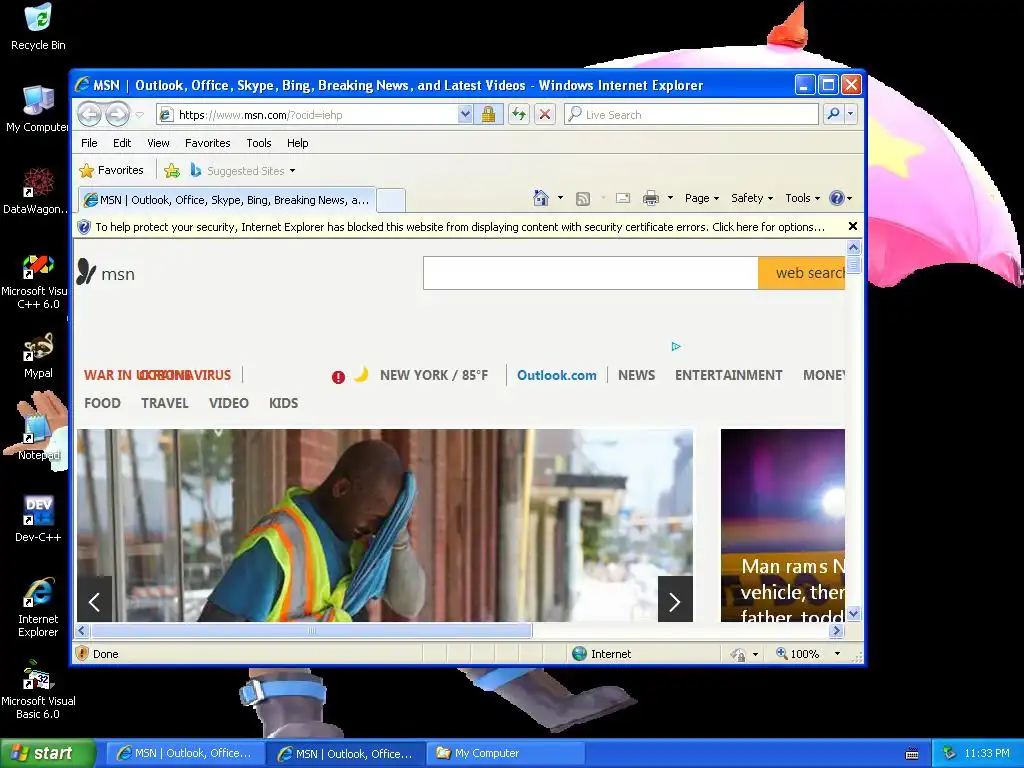Screen dimensions: 1024x768
Task: Open the 100% zoom level dropdown
Action: click(837, 654)
